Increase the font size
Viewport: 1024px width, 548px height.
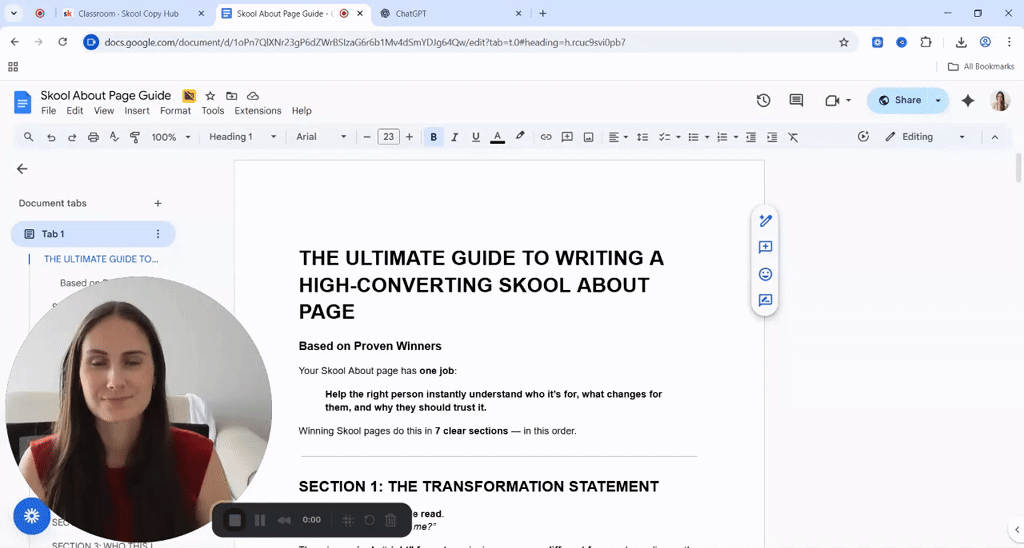pos(409,137)
